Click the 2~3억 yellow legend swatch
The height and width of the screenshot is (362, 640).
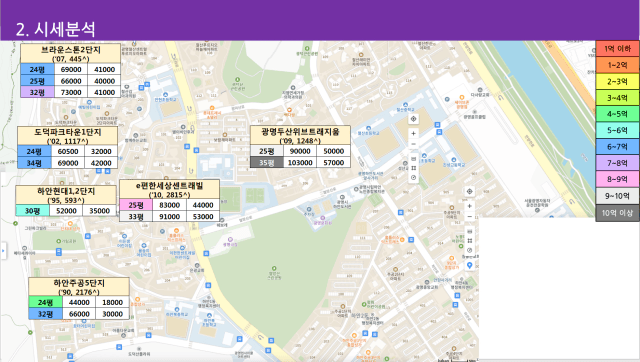tap(617, 81)
